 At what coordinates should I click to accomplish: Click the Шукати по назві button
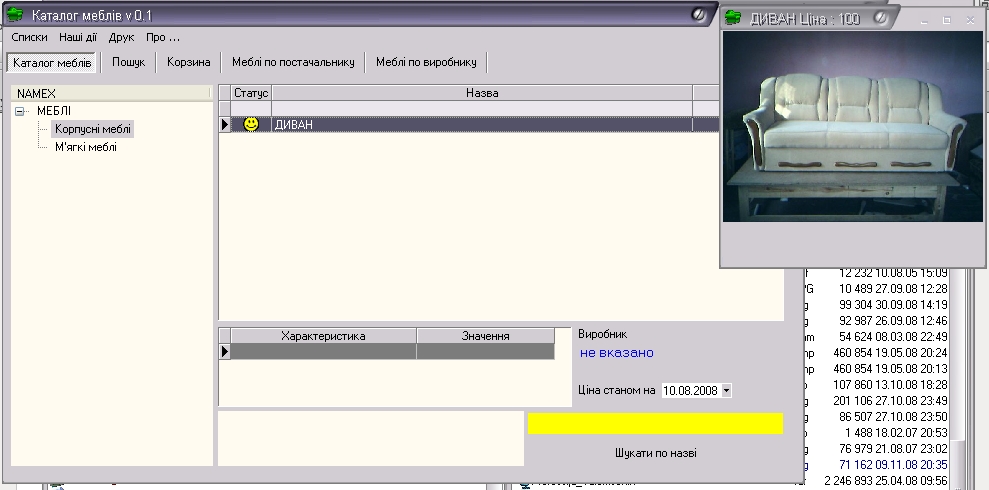656,453
